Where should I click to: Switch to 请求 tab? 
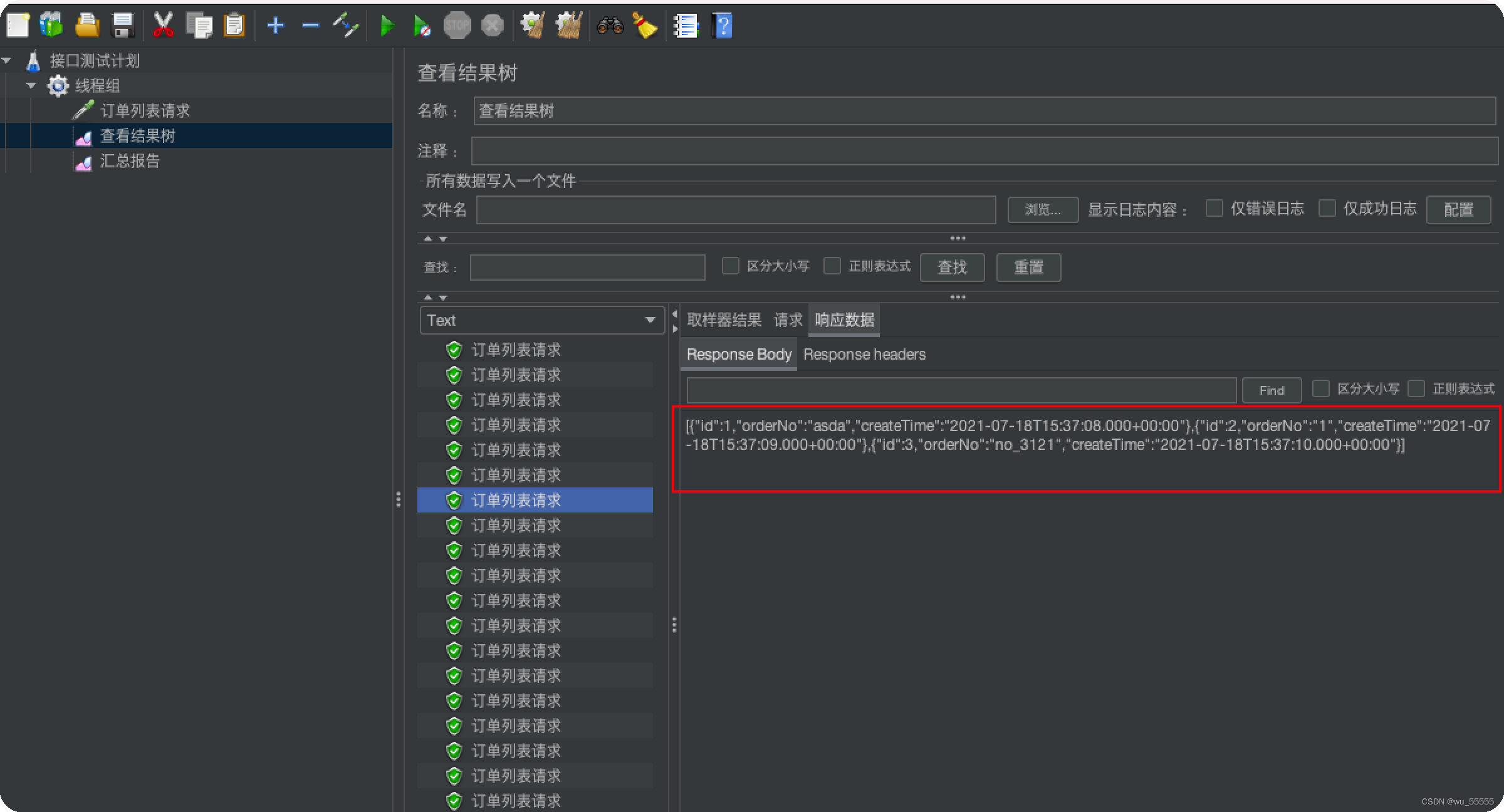[788, 320]
